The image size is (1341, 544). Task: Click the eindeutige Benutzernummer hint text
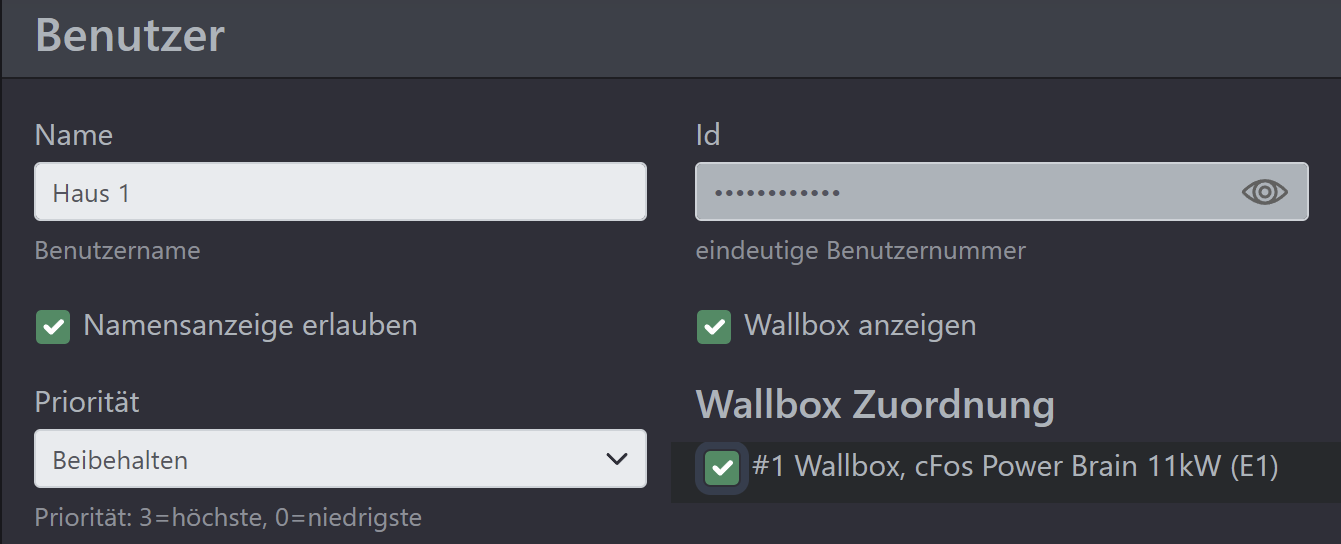(860, 250)
